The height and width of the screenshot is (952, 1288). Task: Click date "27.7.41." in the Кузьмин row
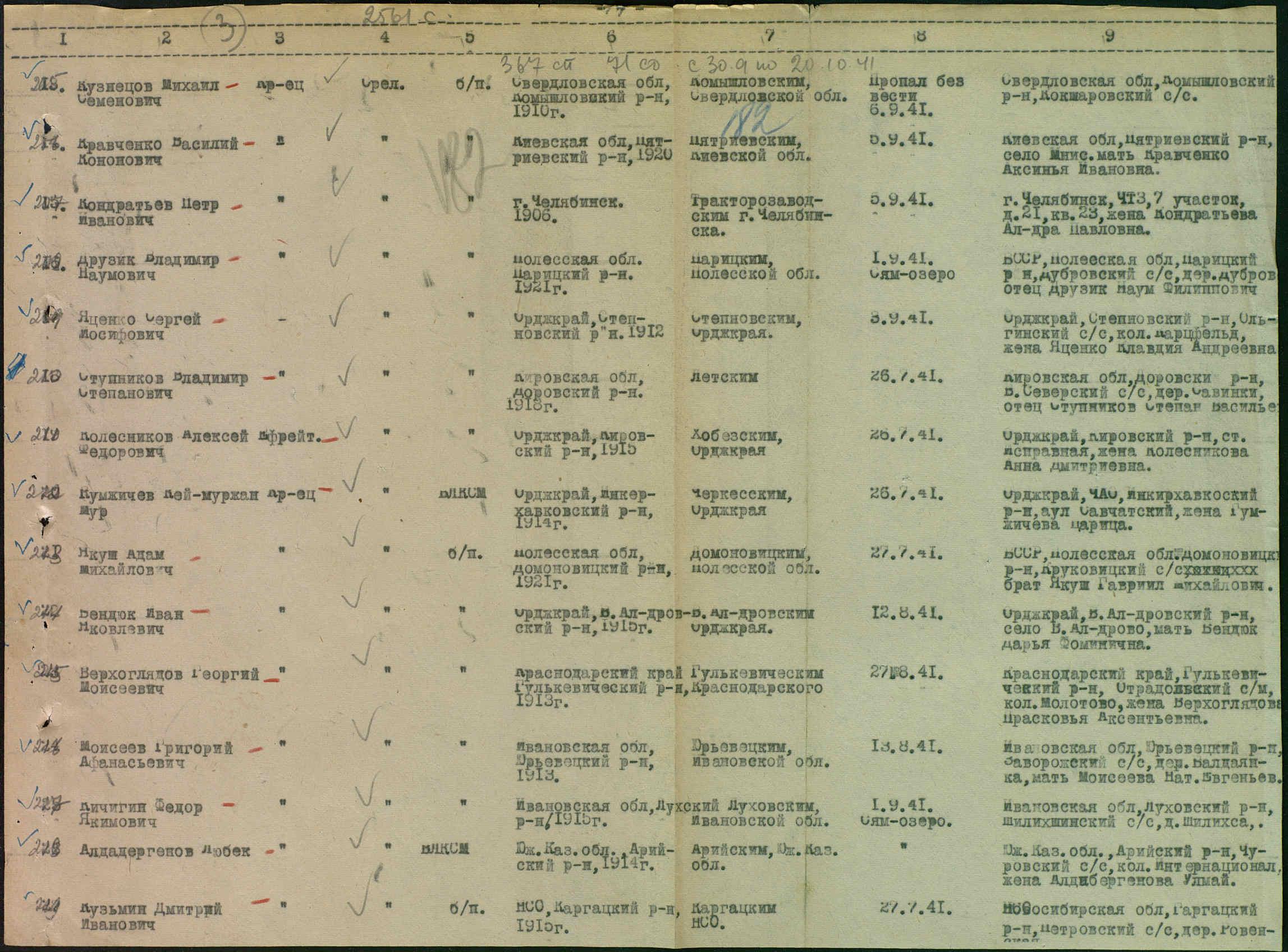(x=916, y=908)
